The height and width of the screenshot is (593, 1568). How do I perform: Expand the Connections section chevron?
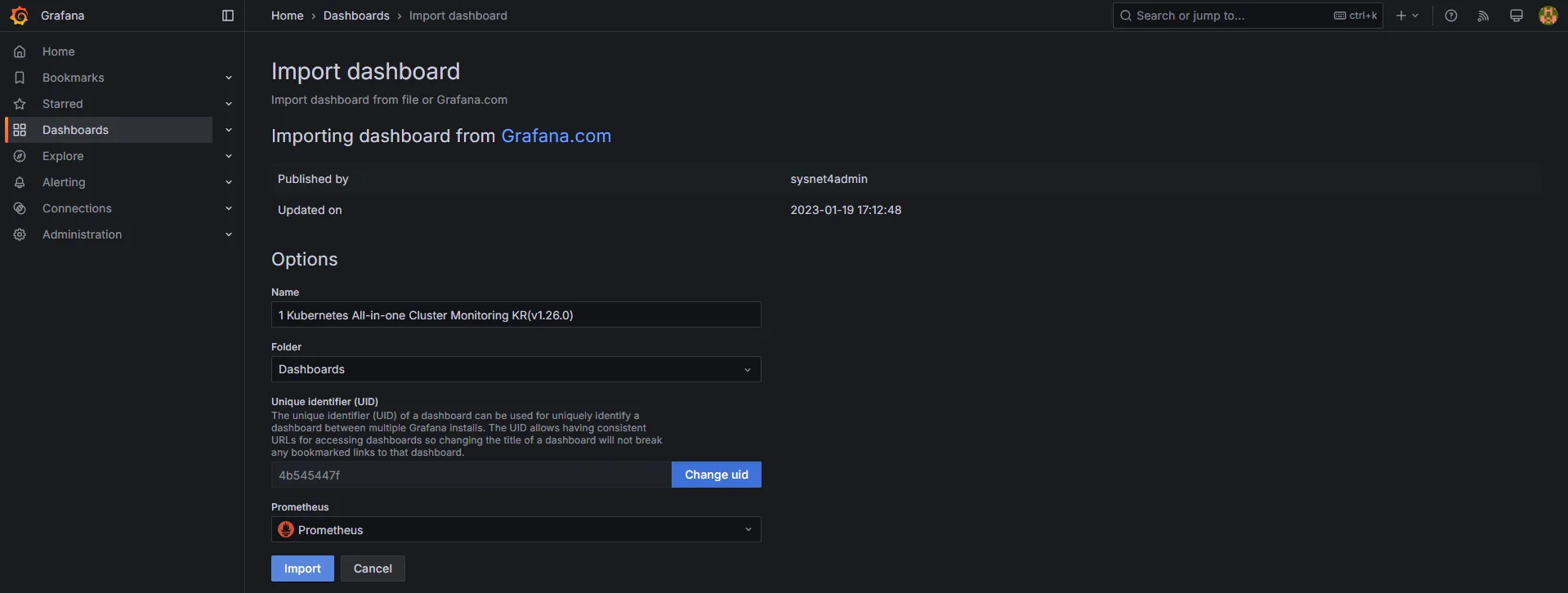point(229,208)
